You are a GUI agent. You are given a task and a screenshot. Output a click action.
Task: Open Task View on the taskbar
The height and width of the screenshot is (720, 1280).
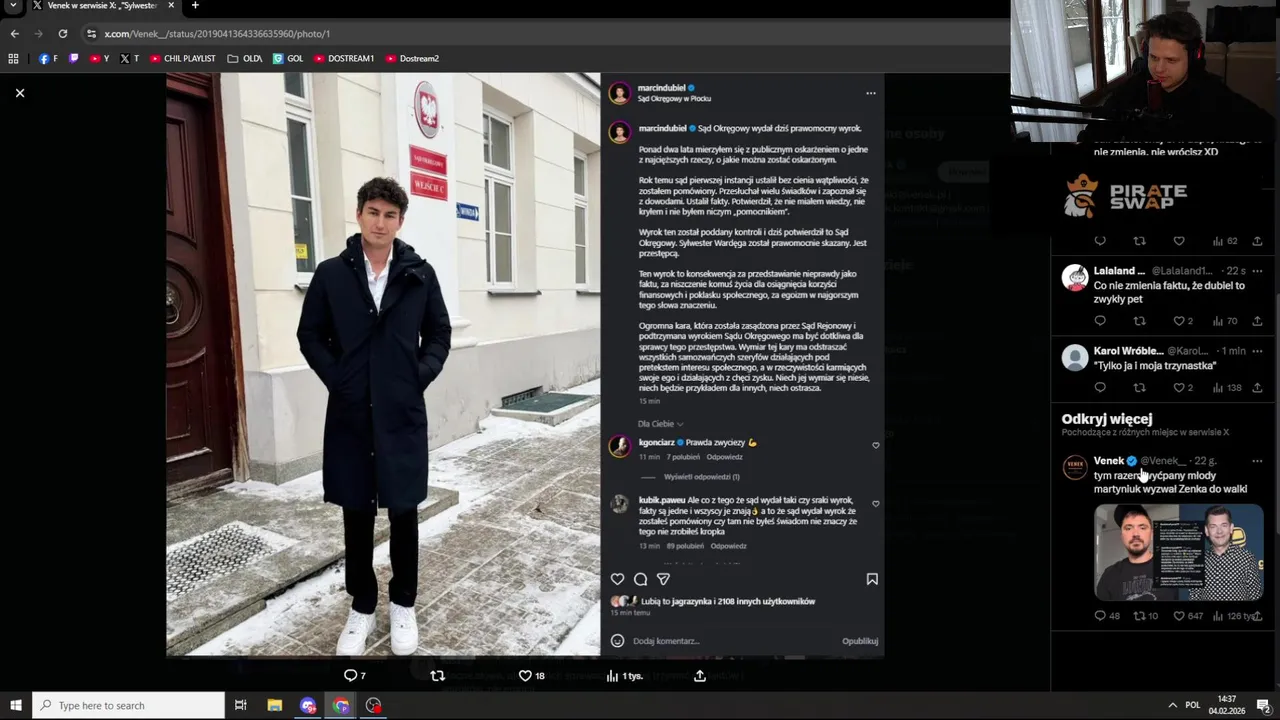pyautogui.click(x=241, y=705)
